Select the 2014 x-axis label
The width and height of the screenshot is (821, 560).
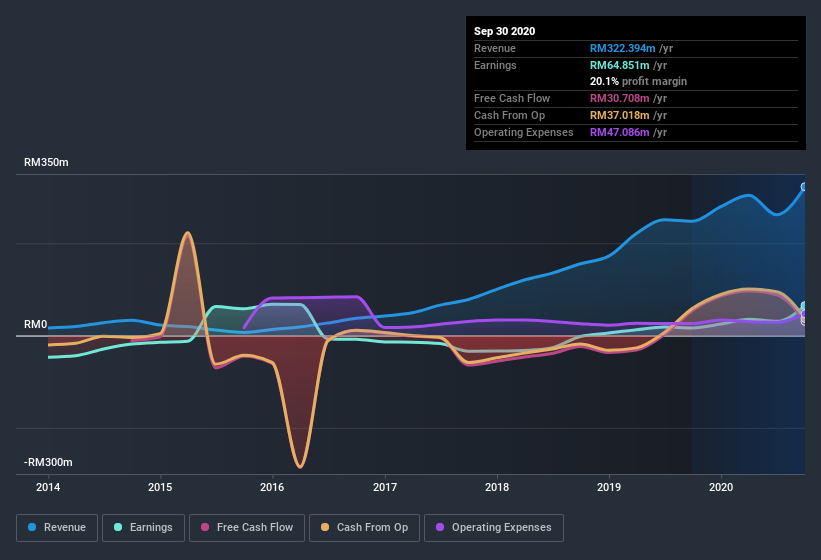point(48,487)
